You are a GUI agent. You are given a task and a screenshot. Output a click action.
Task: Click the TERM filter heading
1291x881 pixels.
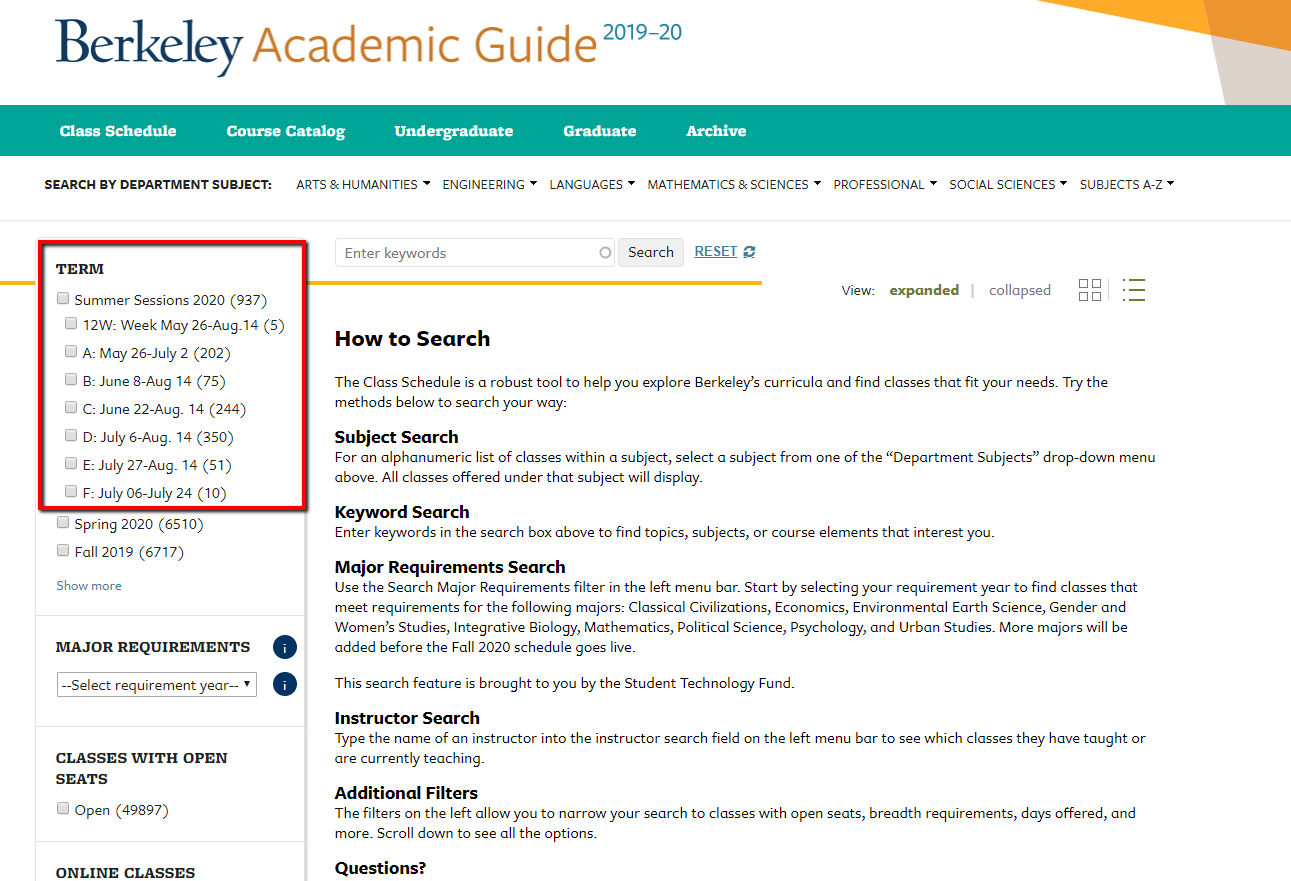(80, 269)
